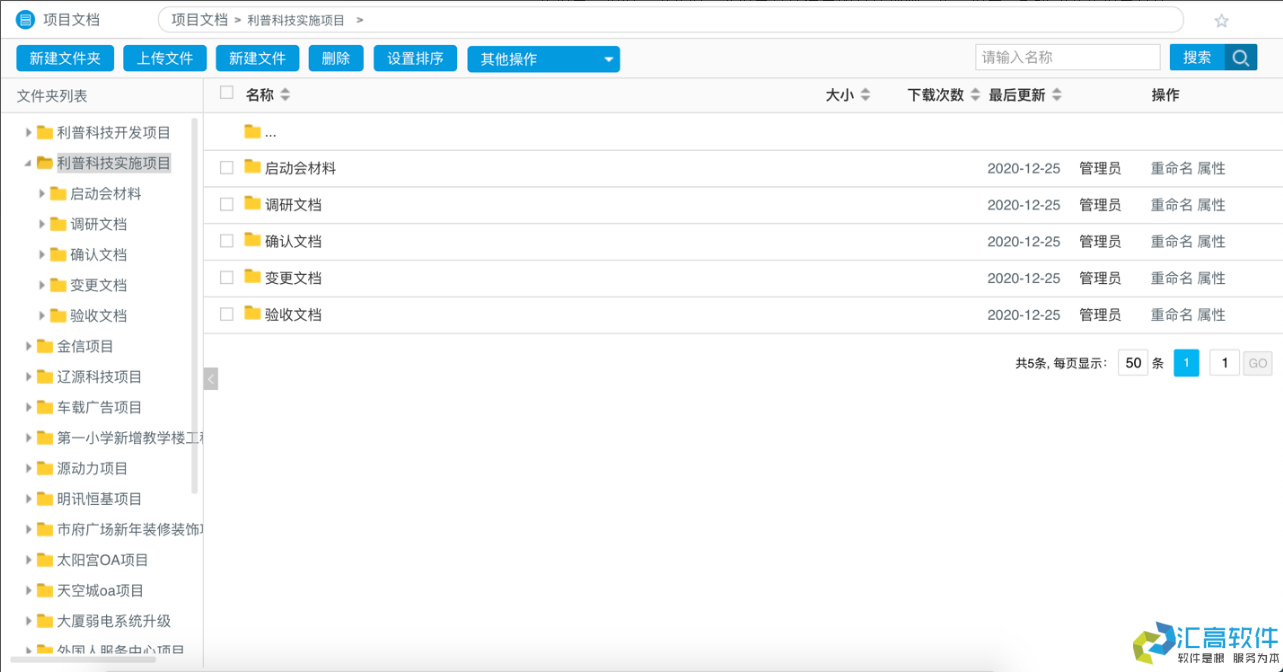Click the folder icon beside 启动会材料
The height and width of the screenshot is (672, 1283).
point(253,167)
